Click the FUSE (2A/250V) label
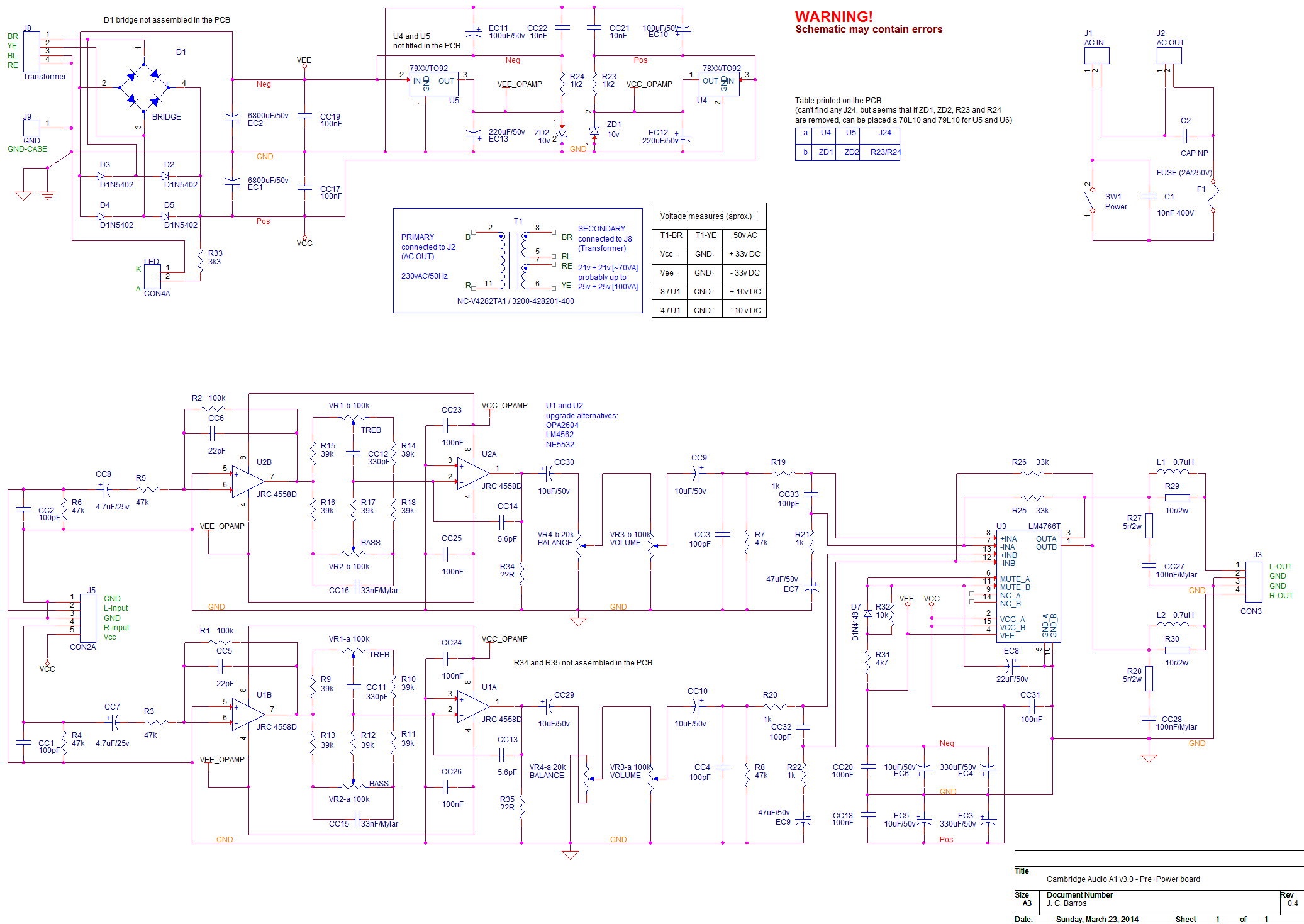The width and height of the screenshot is (1304, 924). [x=1184, y=172]
